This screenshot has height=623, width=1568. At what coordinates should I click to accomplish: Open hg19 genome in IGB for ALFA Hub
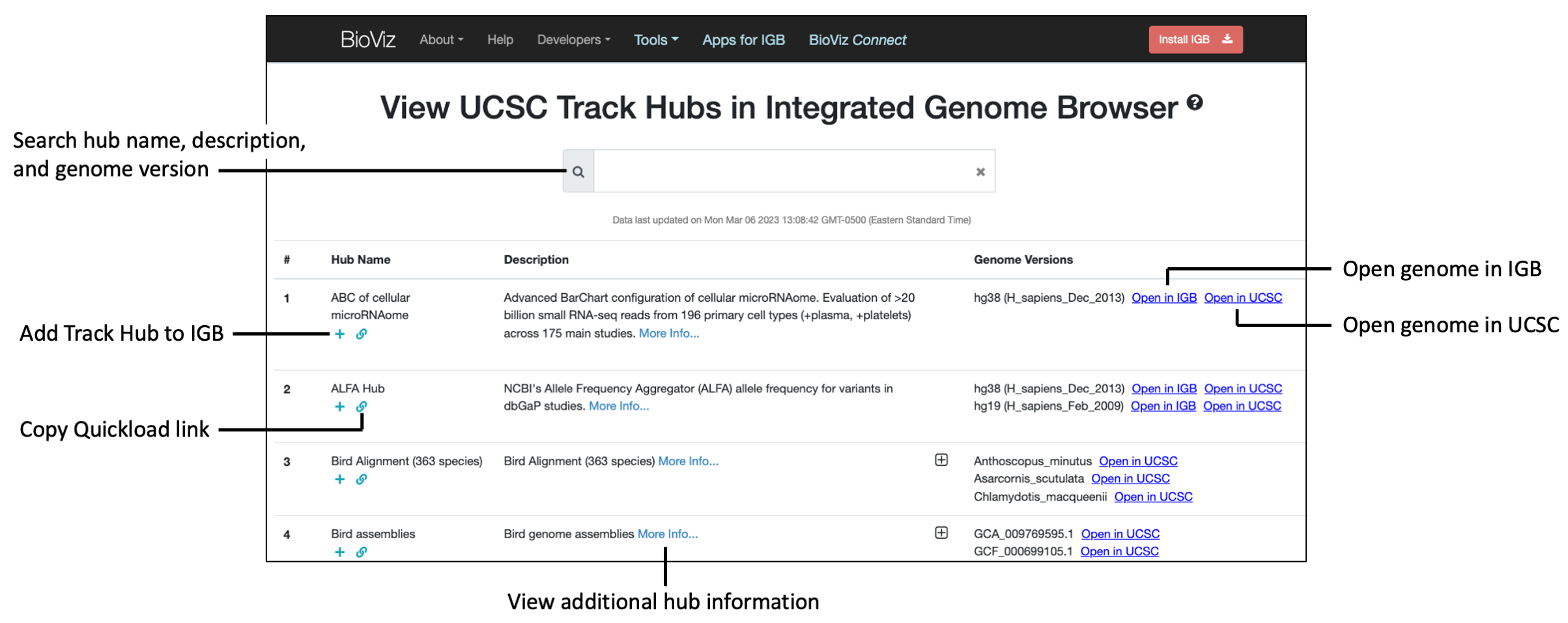tap(1163, 406)
